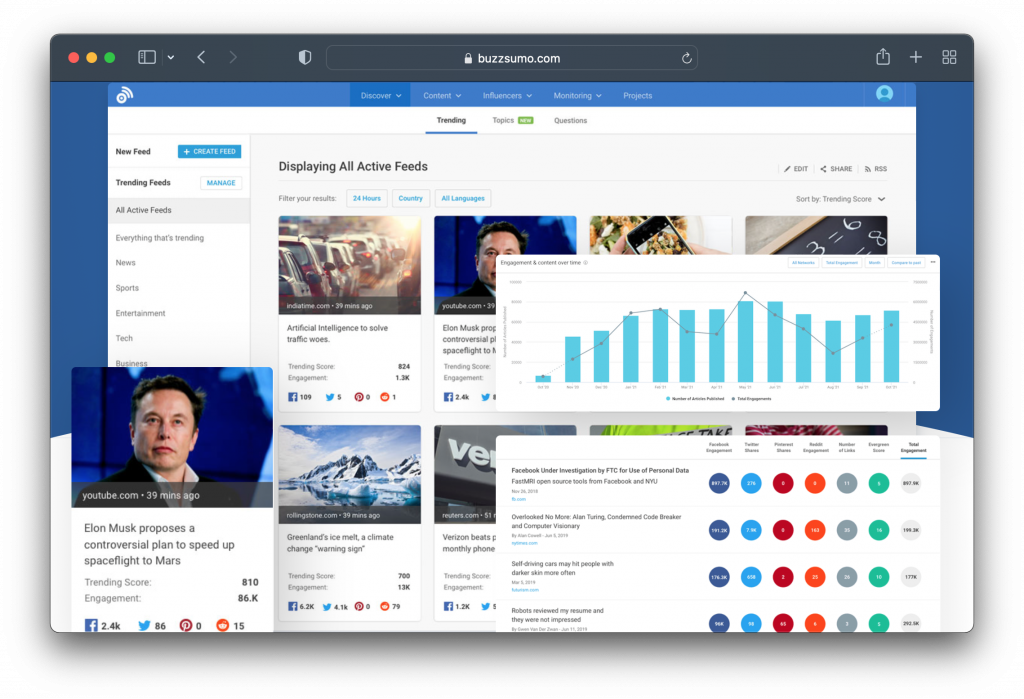Click the Share button

[x=836, y=169]
